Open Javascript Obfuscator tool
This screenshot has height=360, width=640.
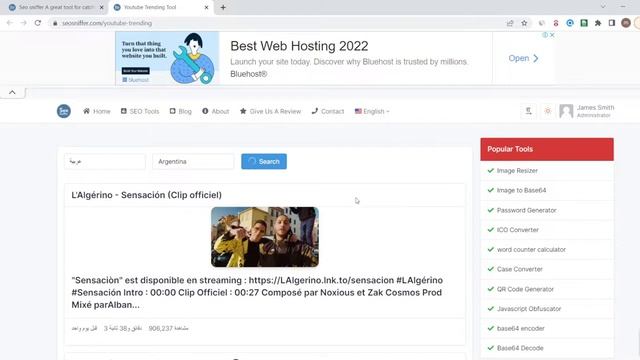pyautogui.click(x=529, y=309)
